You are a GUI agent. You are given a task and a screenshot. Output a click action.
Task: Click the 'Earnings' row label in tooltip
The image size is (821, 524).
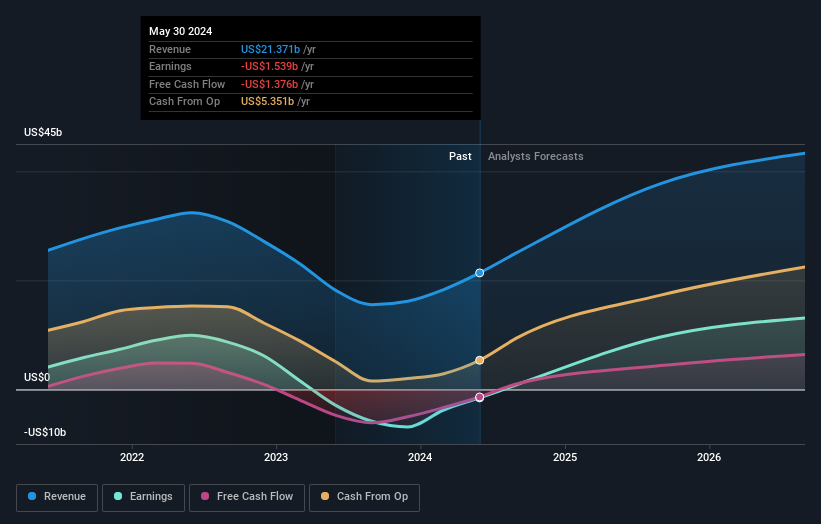pyautogui.click(x=170, y=66)
